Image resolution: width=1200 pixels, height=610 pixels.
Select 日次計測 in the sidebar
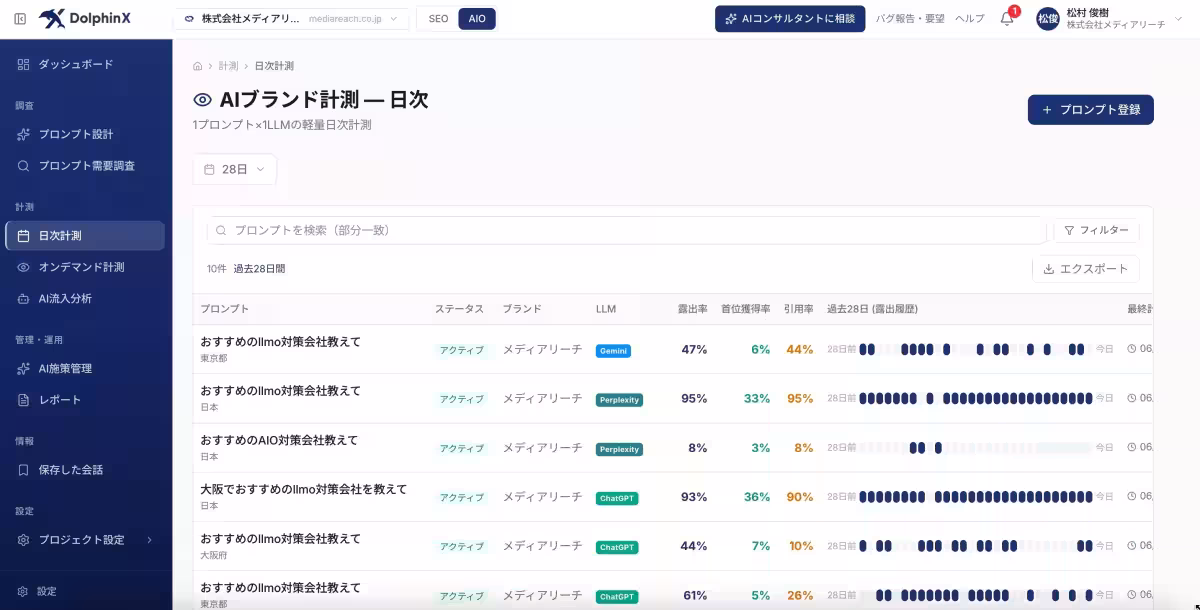pos(86,236)
